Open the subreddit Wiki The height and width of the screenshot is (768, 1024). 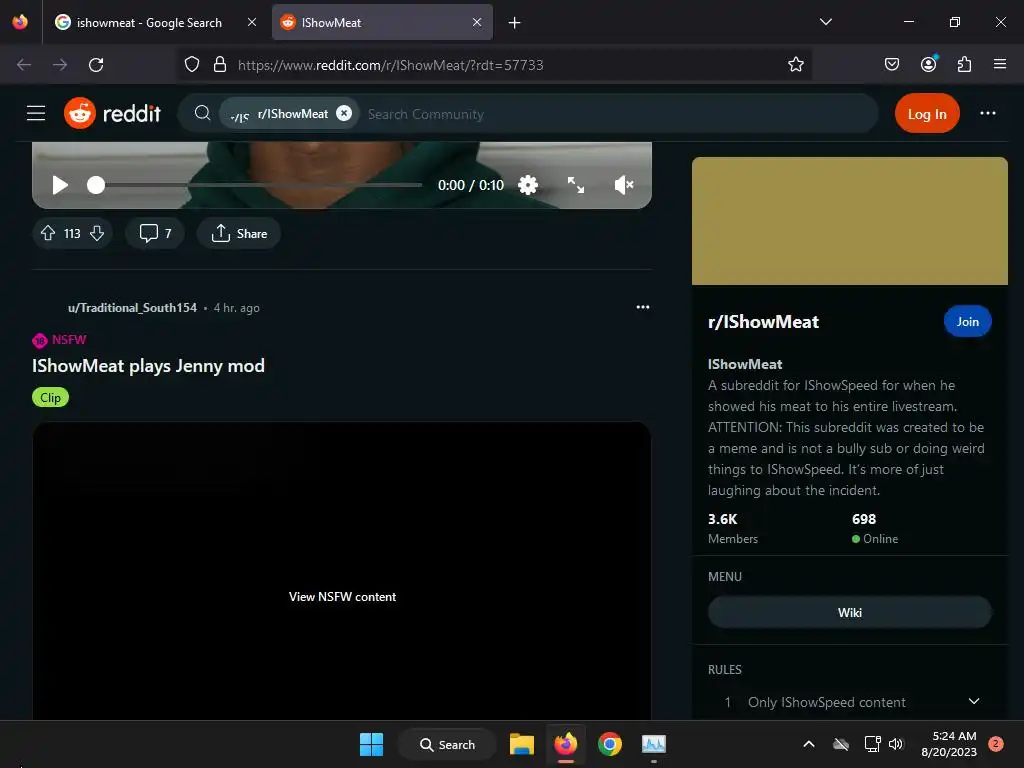pos(850,613)
